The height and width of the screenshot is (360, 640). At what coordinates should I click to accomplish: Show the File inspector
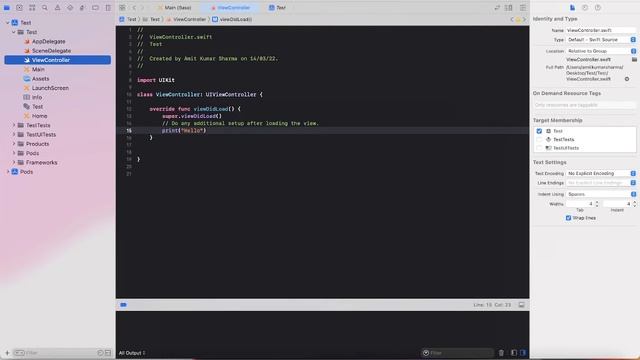(x=572, y=8)
